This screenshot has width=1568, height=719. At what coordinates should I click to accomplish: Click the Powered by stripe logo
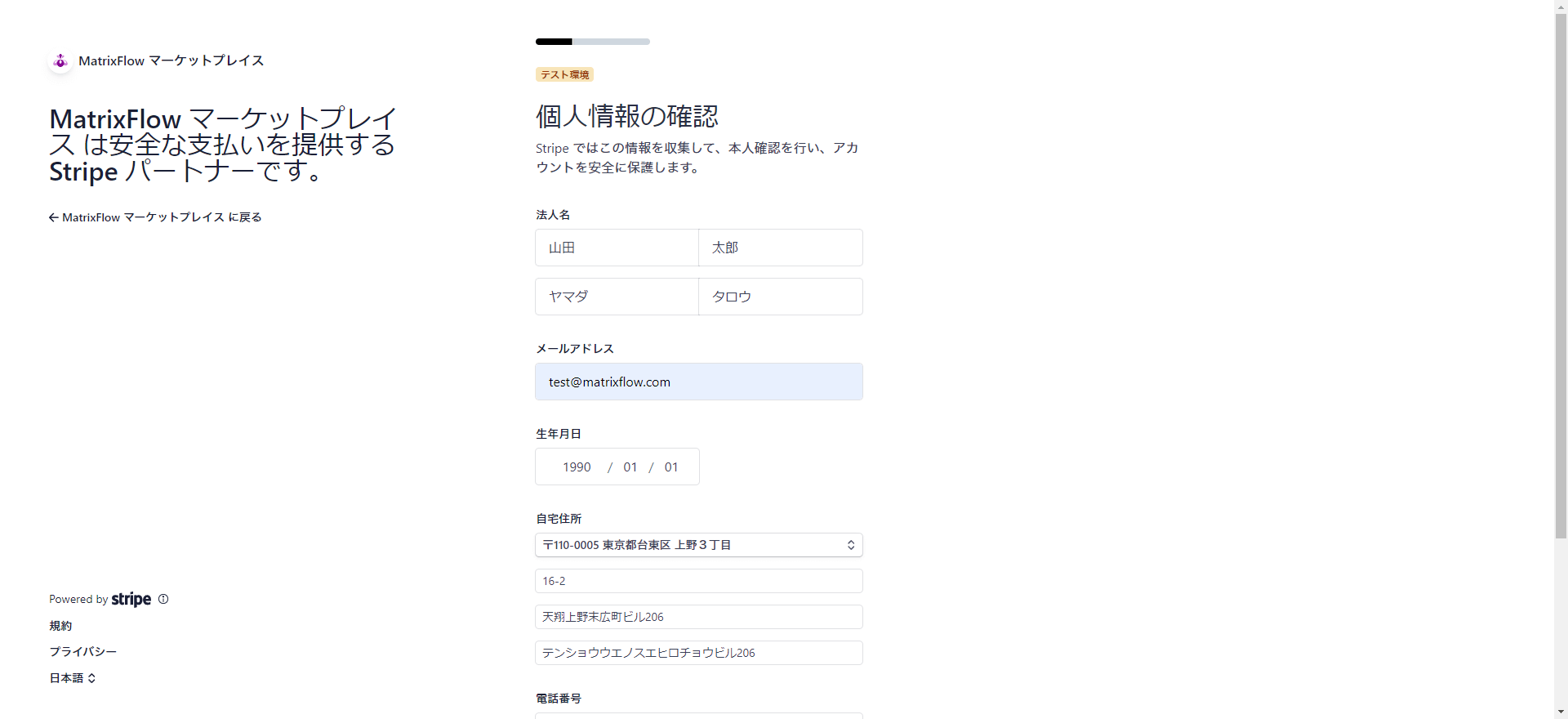(x=131, y=599)
